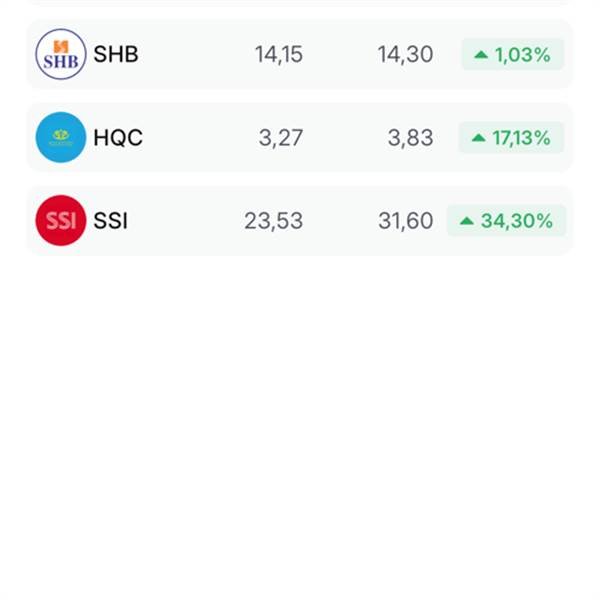Click the SSI price value 31,60
The width and height of the screenshot is (600, 600).
[406, 221]
